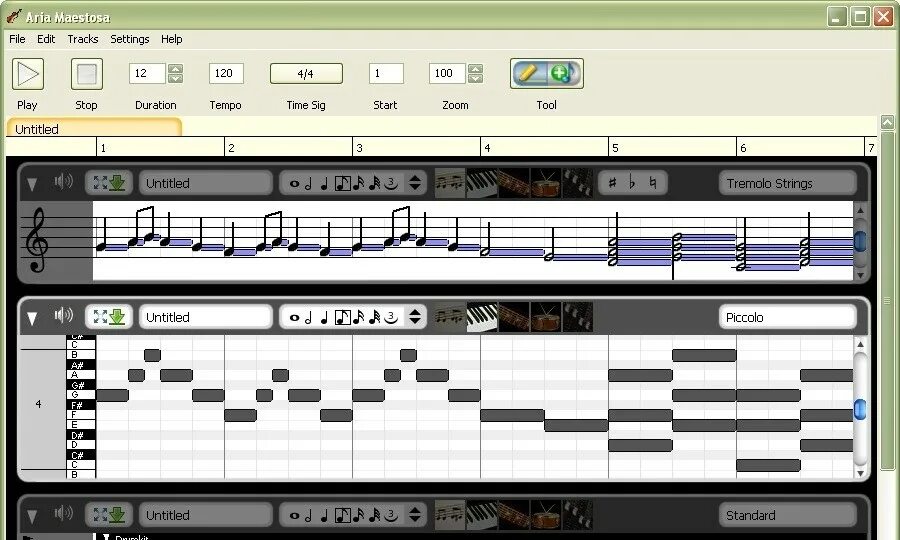Switch Piccolo track to guitar editor

pos(514,317)
